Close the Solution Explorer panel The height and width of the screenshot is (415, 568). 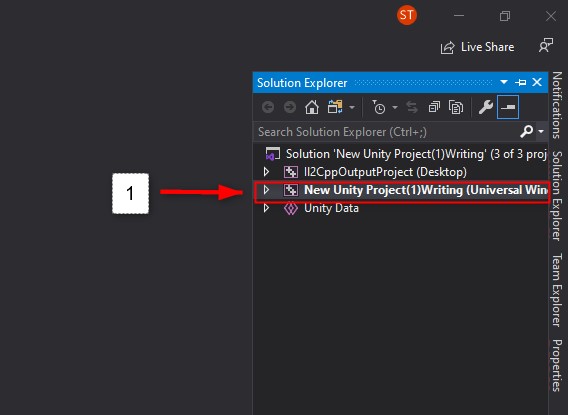pos(537,83)
